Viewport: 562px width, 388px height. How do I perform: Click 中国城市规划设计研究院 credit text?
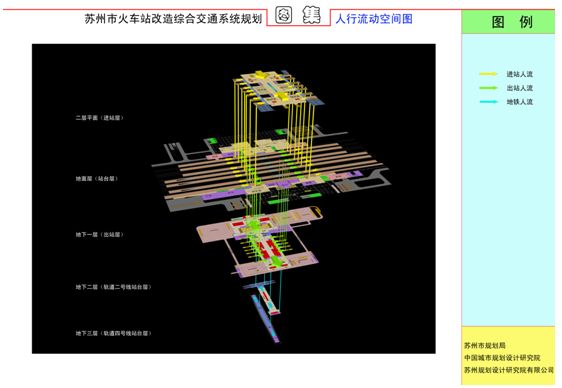pos(502,358)
